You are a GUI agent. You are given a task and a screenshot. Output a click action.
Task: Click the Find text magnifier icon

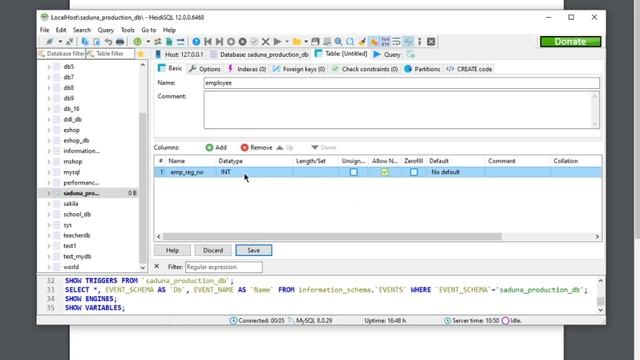coord(338,42)
